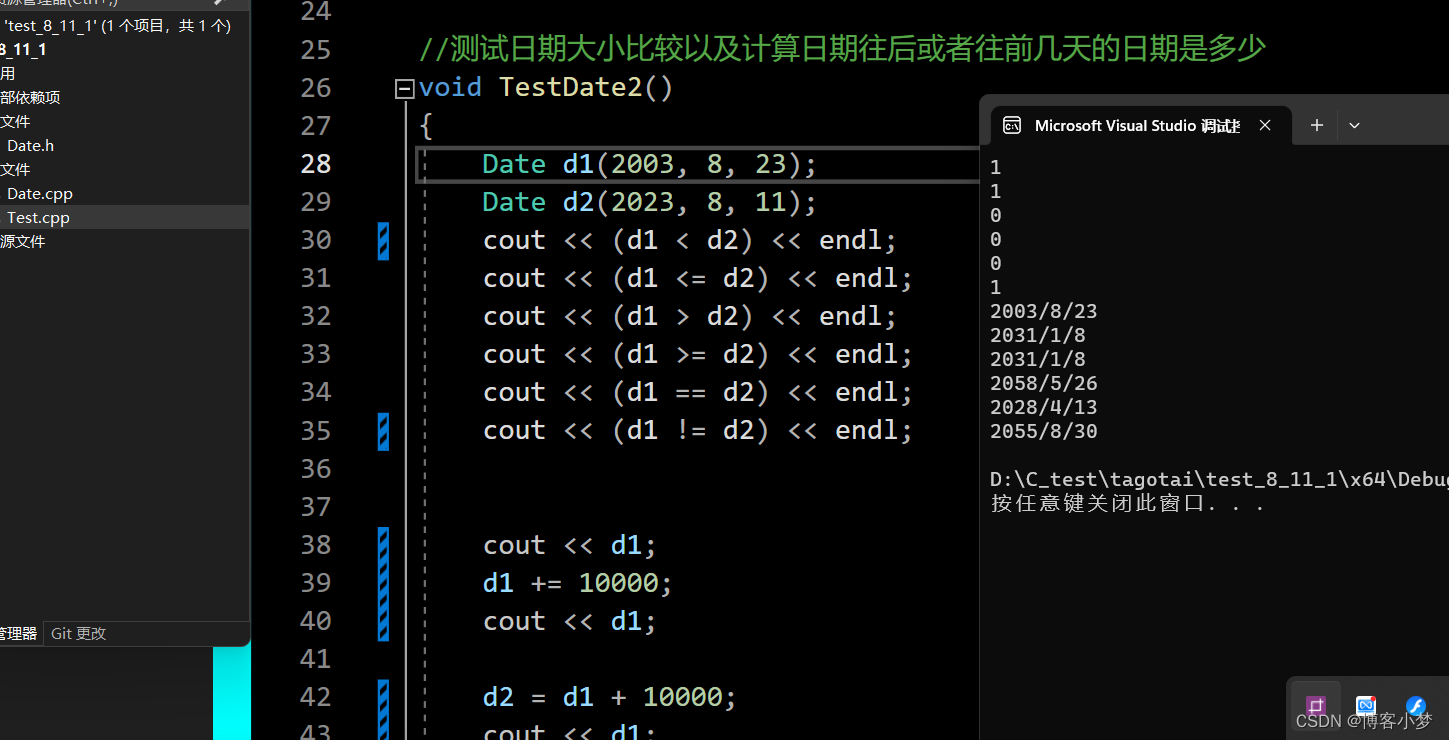Screen dimensions: 1449x740
Task: Click the purple screenshot tool tray icon
Action: 1316,706
